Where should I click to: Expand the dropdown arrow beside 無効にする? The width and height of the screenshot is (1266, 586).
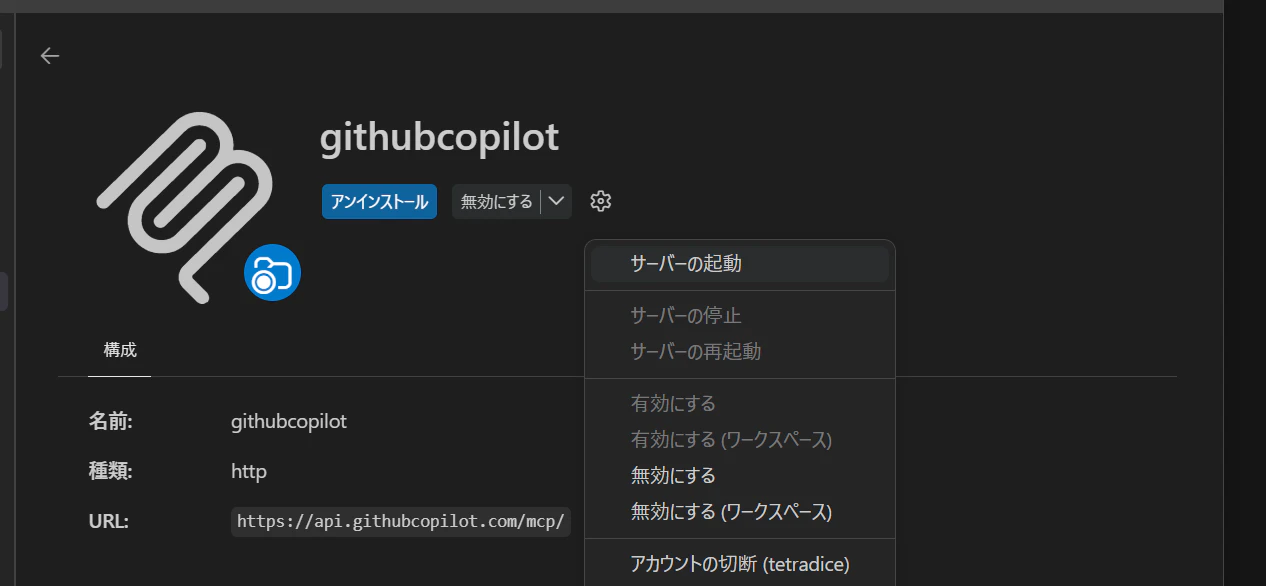click(557, 201)
